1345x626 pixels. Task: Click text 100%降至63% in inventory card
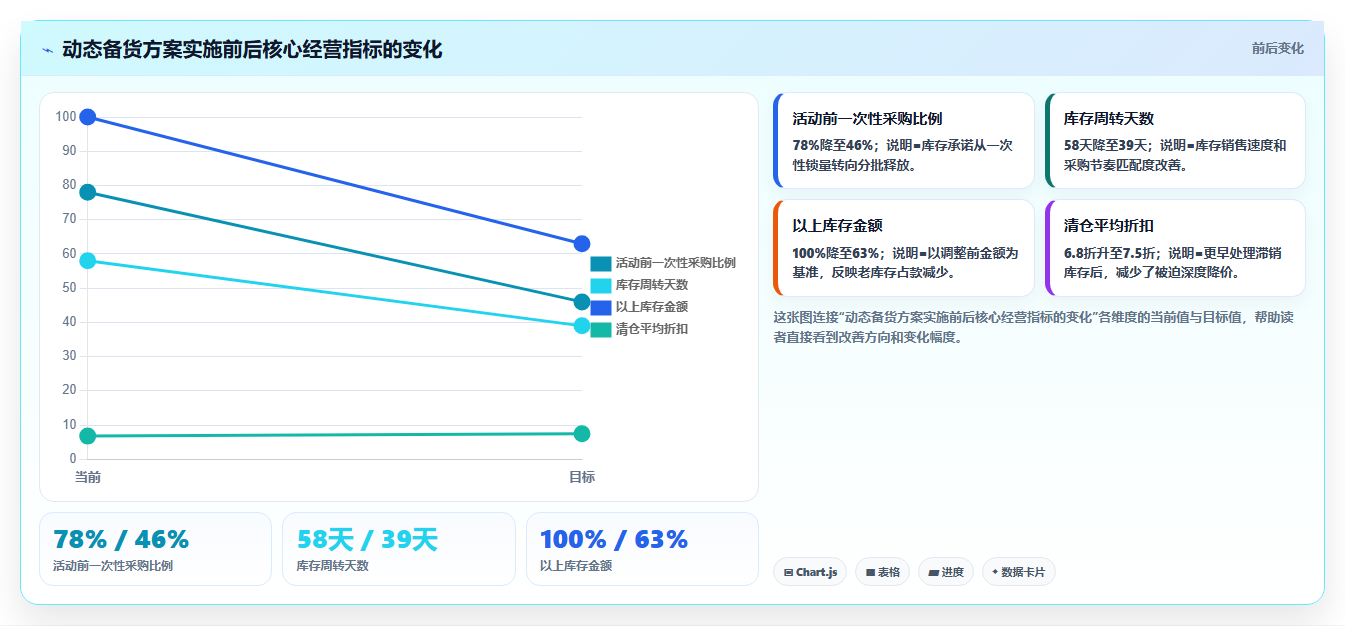pyautogui.click(x=838, y=253)
